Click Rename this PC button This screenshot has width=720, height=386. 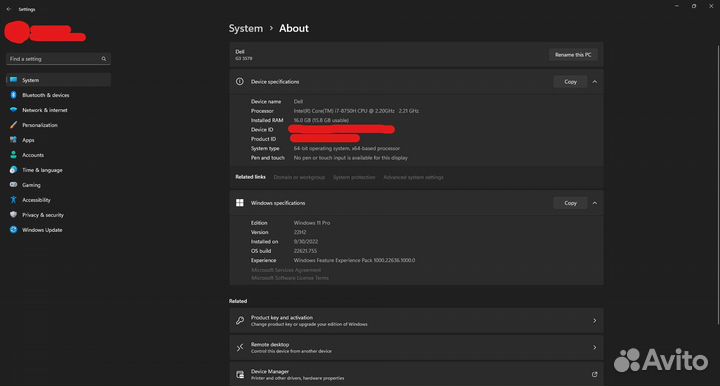[x=573, y=55]
